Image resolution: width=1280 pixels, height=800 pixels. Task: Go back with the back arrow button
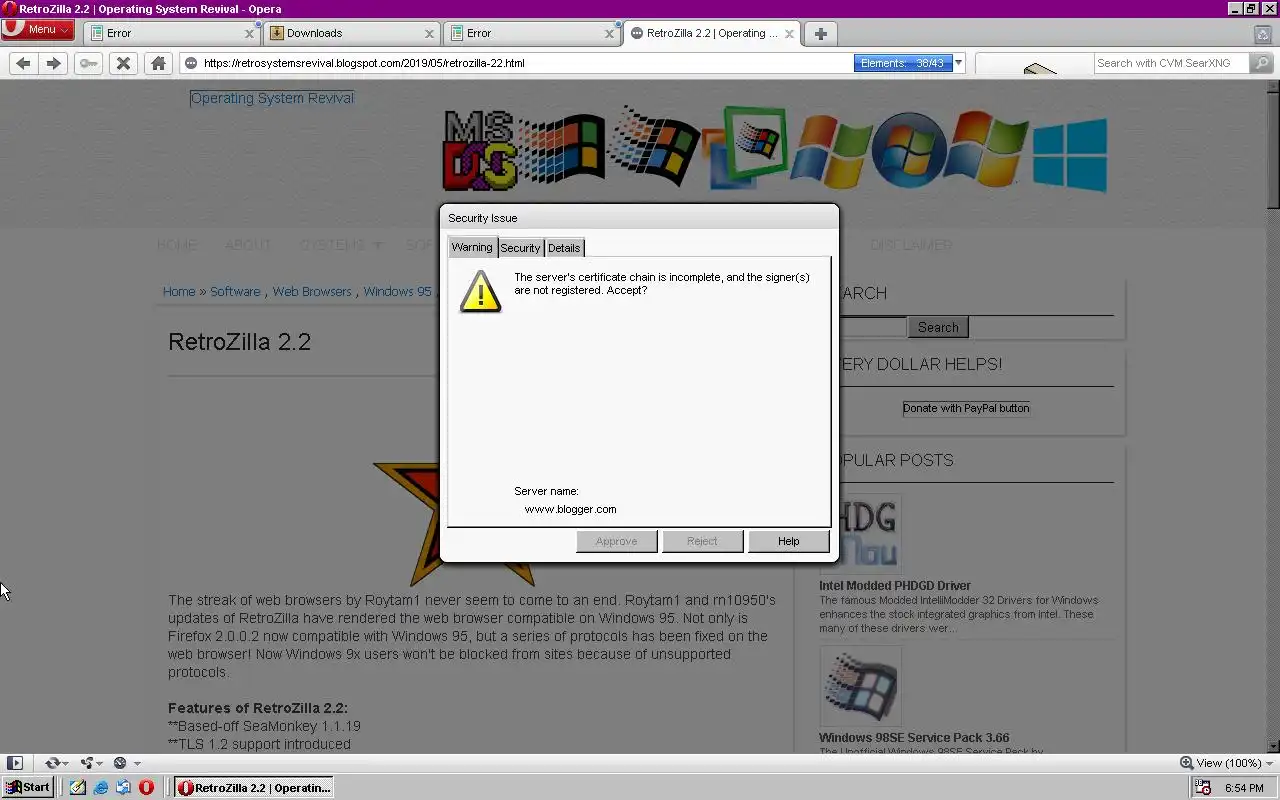[23, 63]
